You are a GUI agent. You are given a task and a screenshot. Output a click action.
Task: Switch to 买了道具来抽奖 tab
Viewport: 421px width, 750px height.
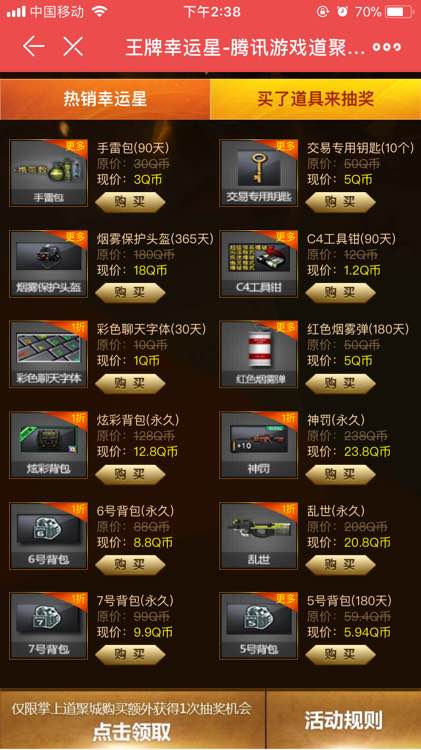[315, 99]
